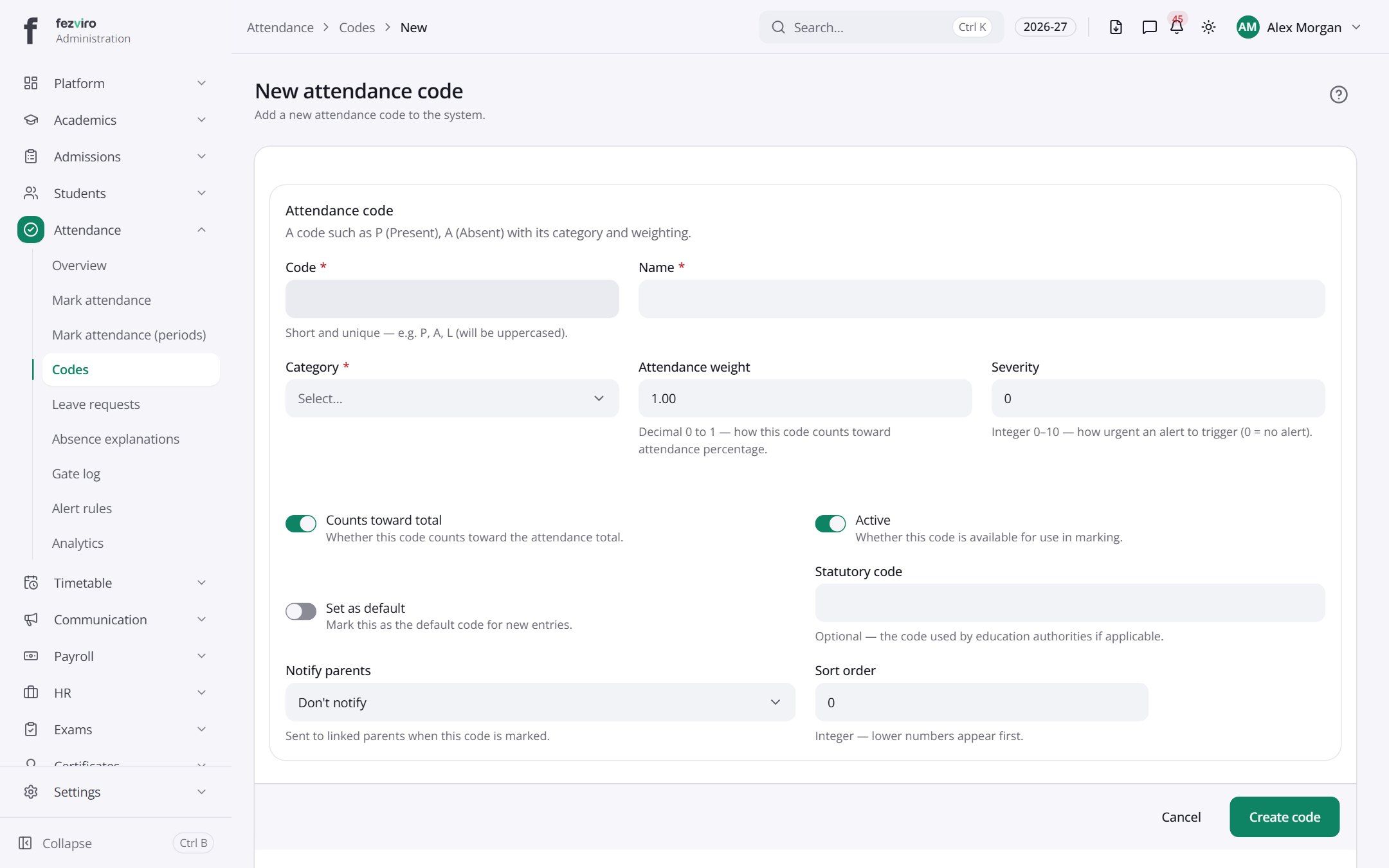Viewport: 1389px width, 868px height.
Task: Click the Codes breadcrumb link
Action: 357,27
